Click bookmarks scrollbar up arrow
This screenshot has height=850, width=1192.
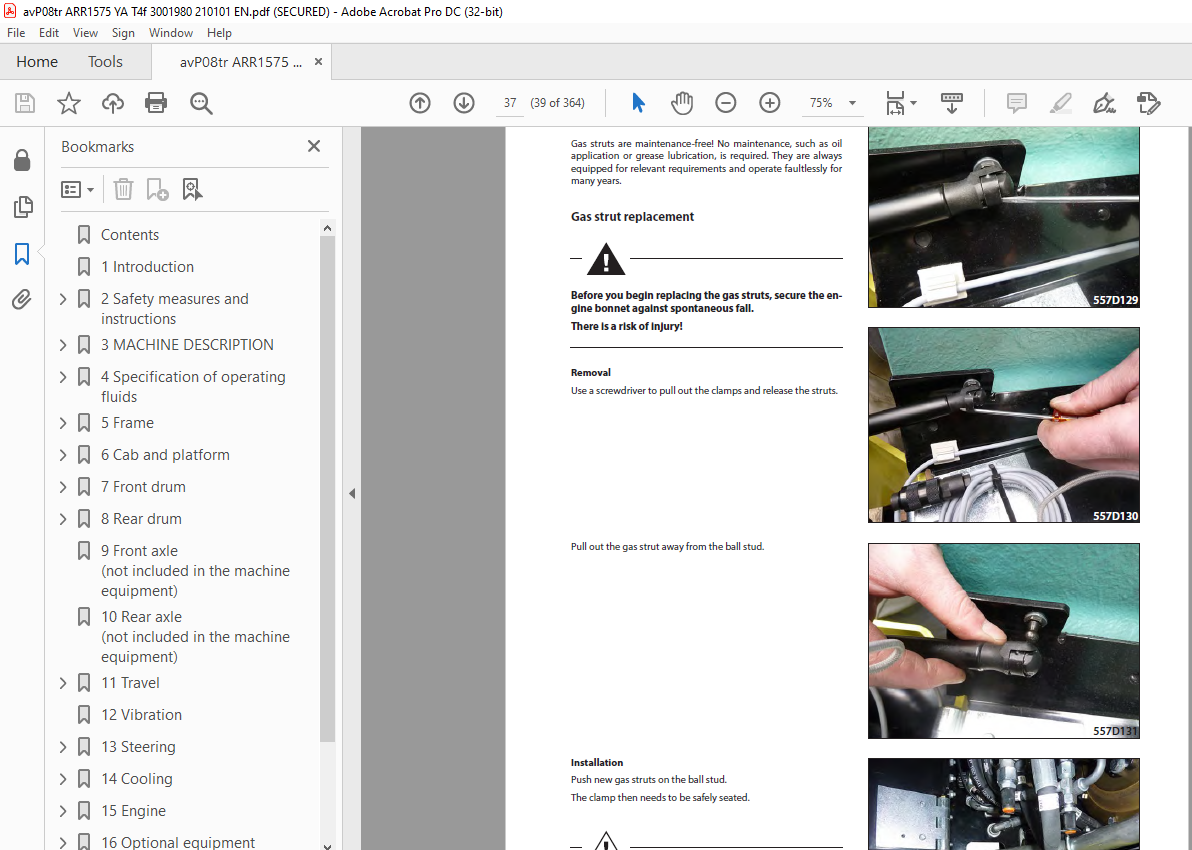pyautogui.click(x=328, y=228)
